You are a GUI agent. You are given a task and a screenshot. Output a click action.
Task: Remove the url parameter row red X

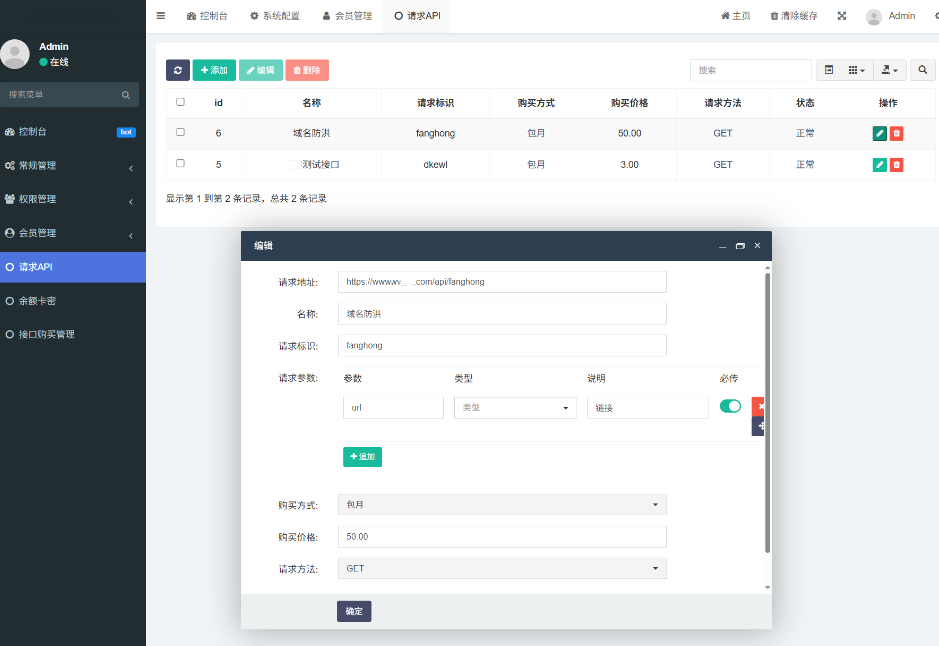coord(759,407)
